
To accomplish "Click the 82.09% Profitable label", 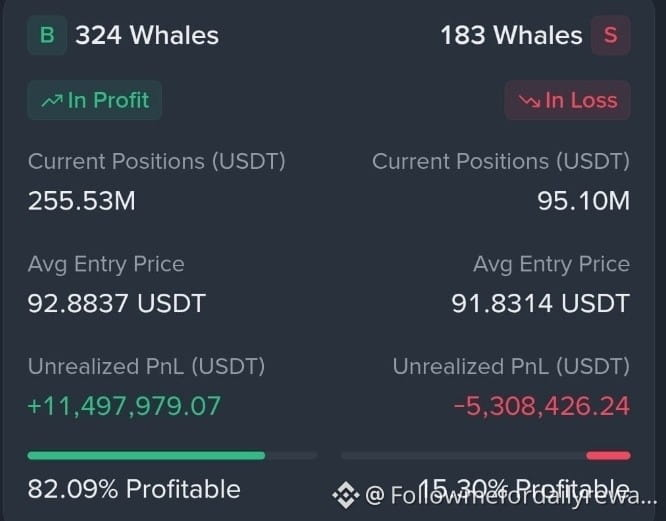I will tap(134, 489).
